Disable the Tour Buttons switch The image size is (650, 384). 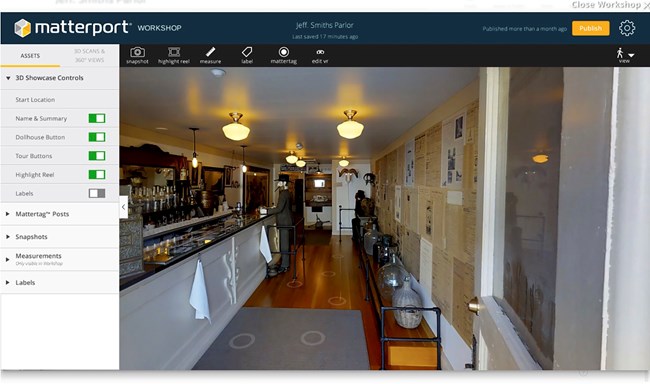(x=97, y=156)
